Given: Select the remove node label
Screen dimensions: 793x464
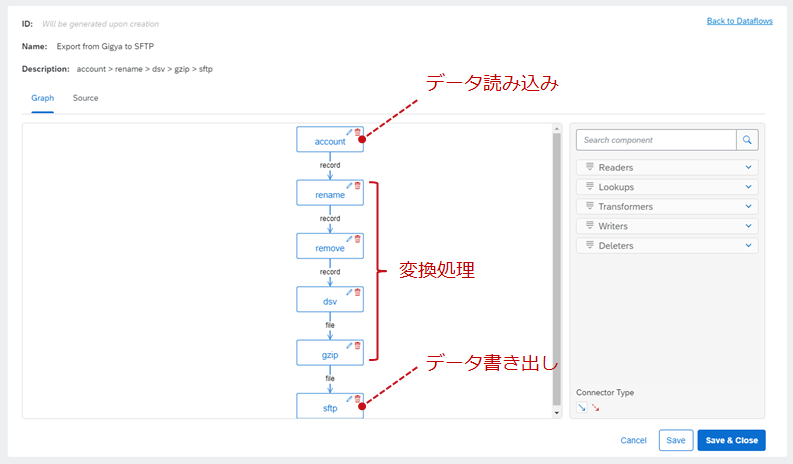Looking at the screenshot, I should point(330,248).
